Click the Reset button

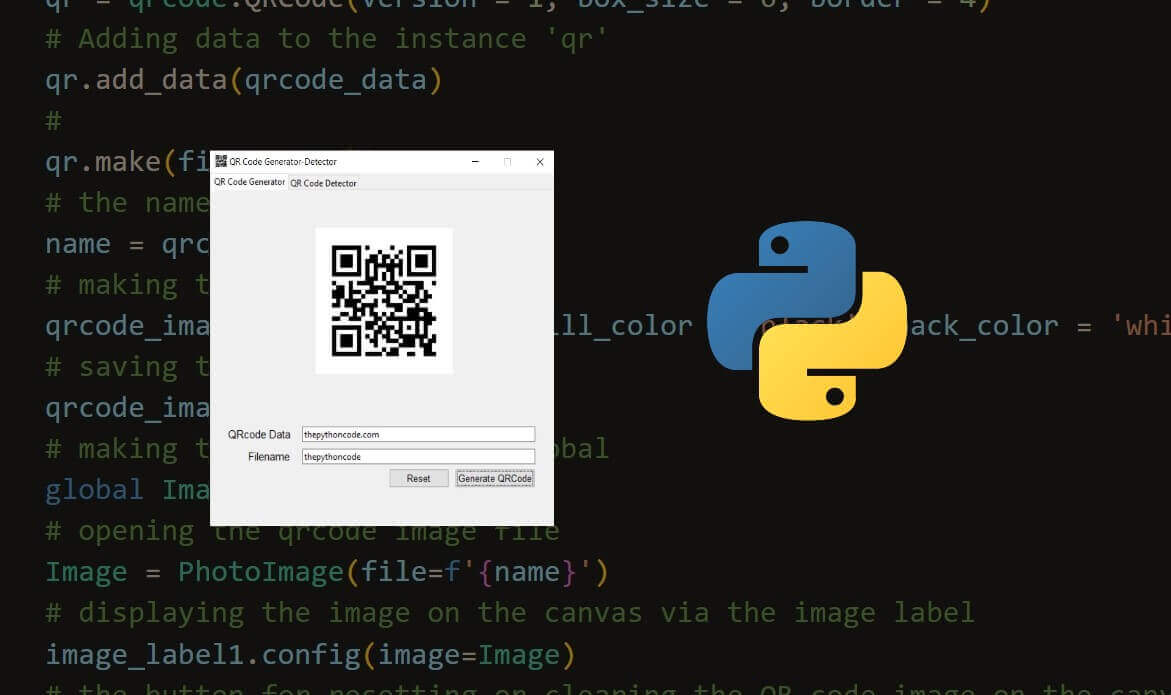click(418, 478)
